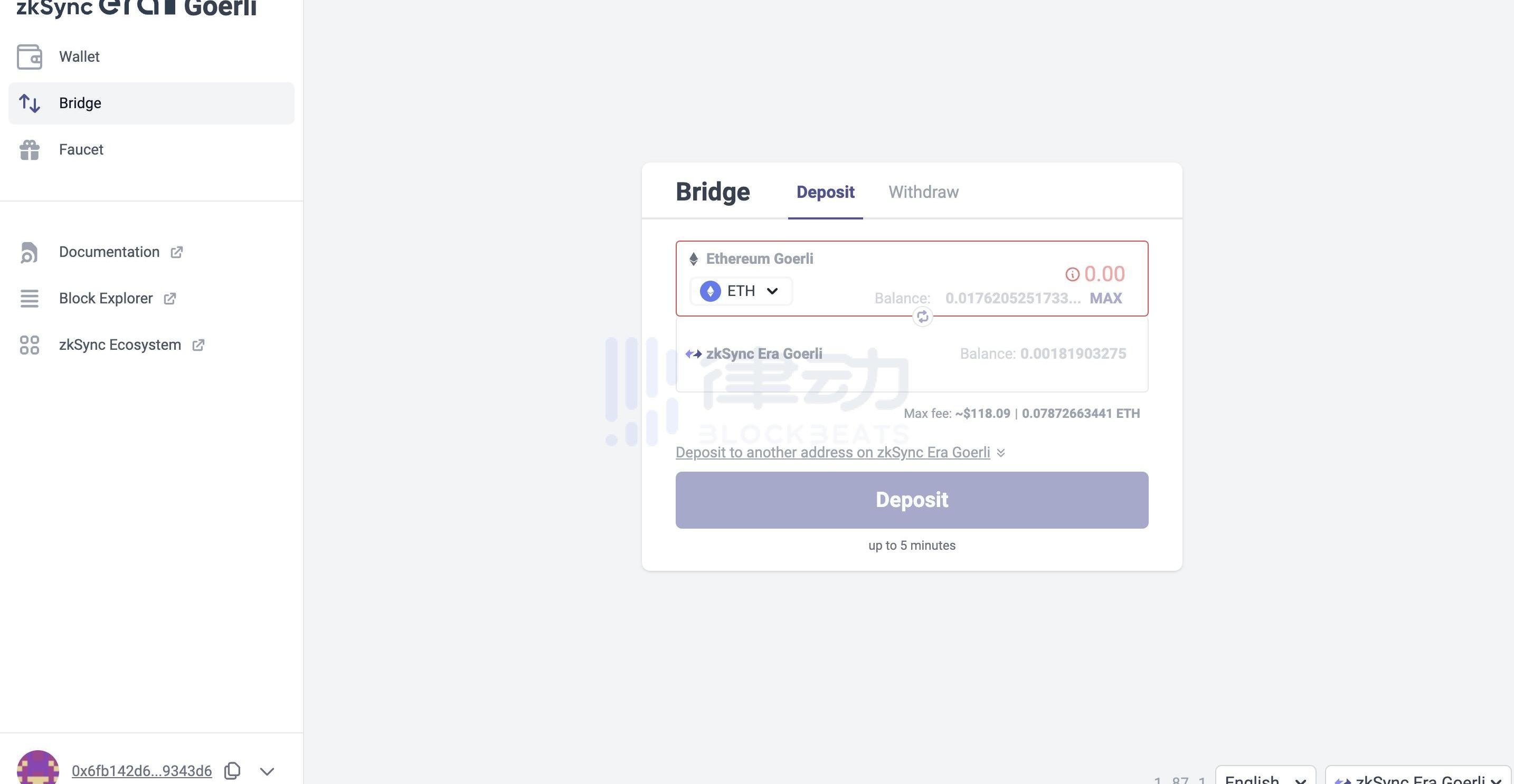Screen dimensions: 1514x784
Task: Click the account avatar image
Action: click(37, 768)
